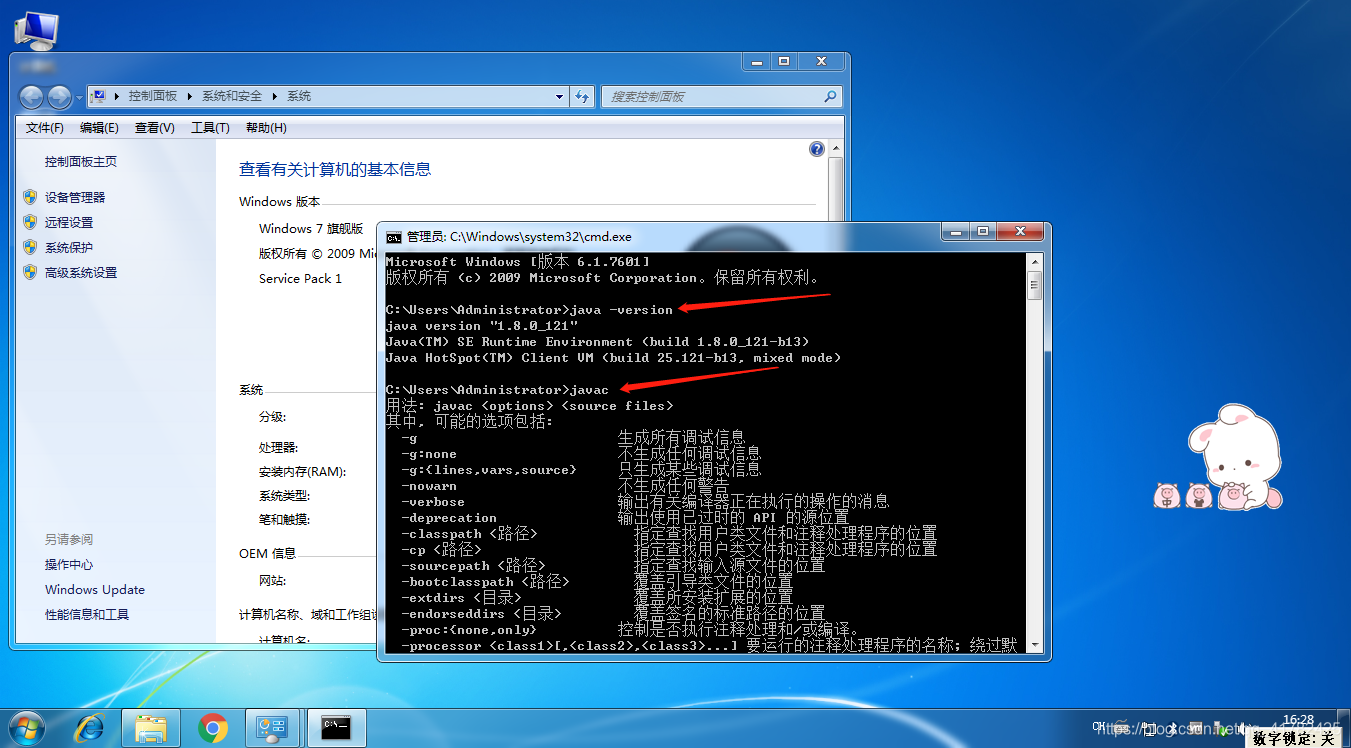Click the 系统类型: label

[x=284, y=495]
